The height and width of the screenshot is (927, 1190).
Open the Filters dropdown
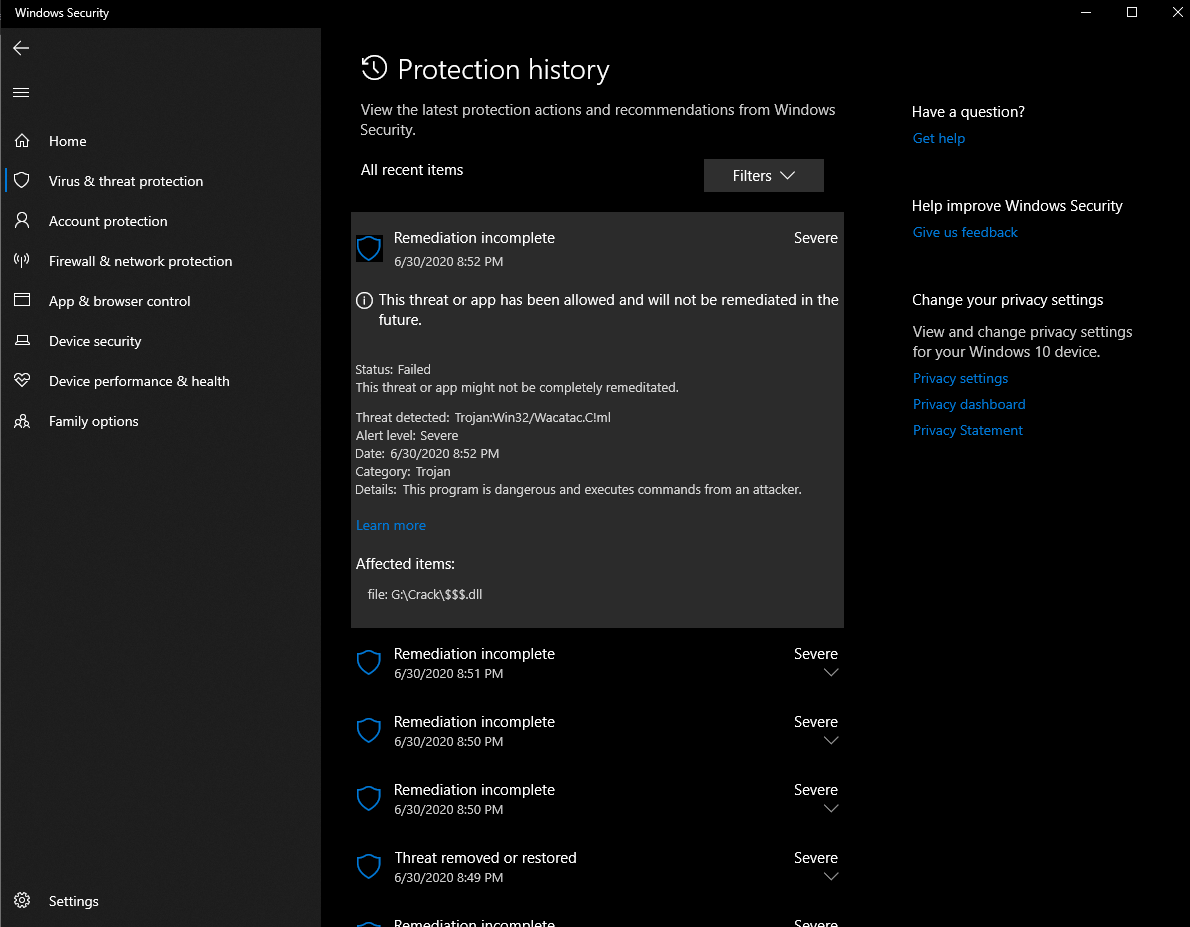[x=763, y=175]
